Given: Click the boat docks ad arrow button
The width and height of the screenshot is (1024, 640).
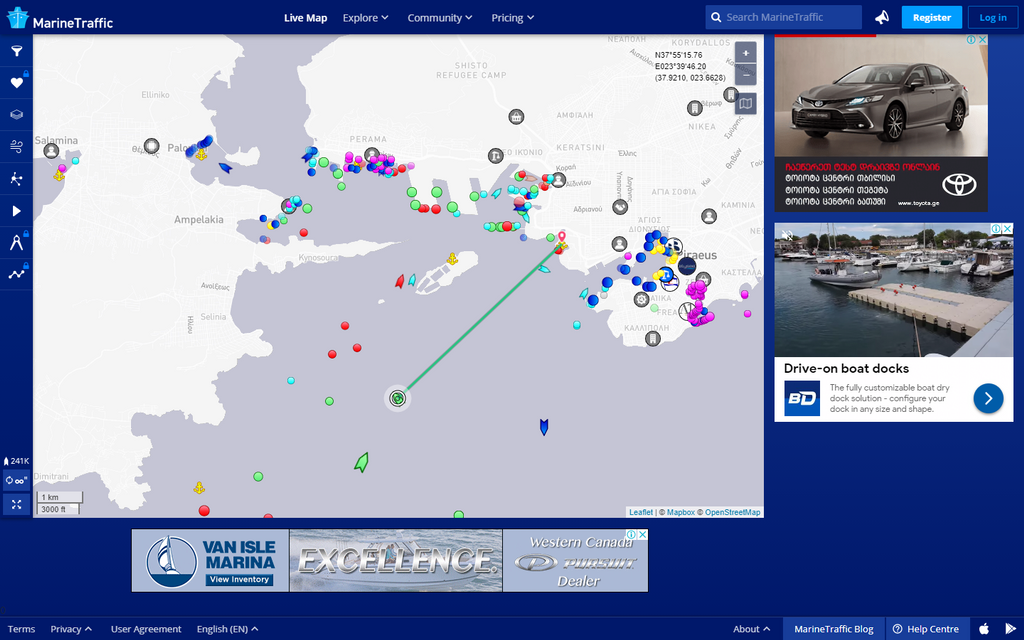Looking at the screenshot, I should [x=988, y=398].
